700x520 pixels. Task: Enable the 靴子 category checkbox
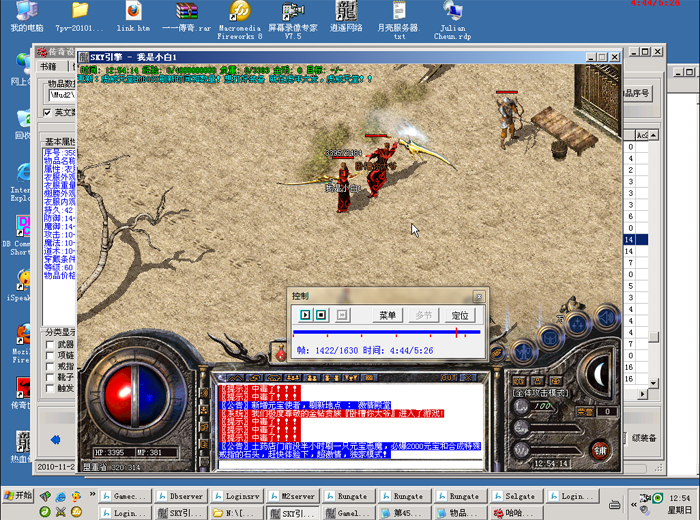click(50, 378)
